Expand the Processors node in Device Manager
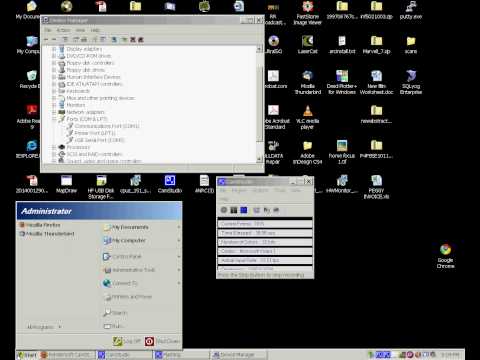The width and height of the screenshot is (480, 360). (54, 147)
